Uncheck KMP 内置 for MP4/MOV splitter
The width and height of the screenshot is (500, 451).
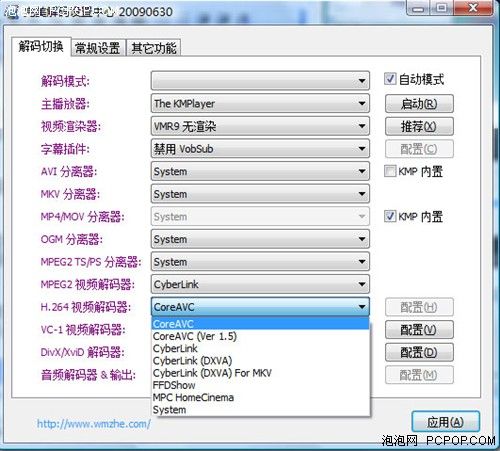pos(390,216)
